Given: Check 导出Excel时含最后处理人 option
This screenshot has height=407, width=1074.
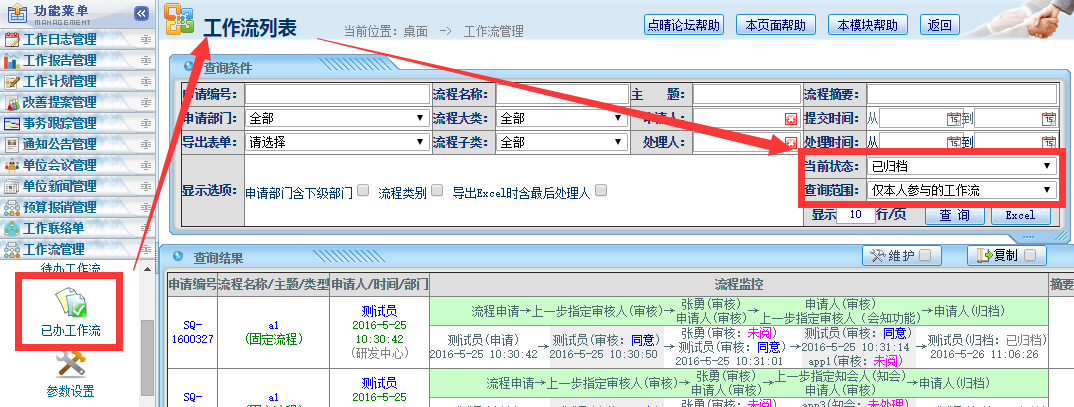Looking at the screenshot, I should [601, 190].
